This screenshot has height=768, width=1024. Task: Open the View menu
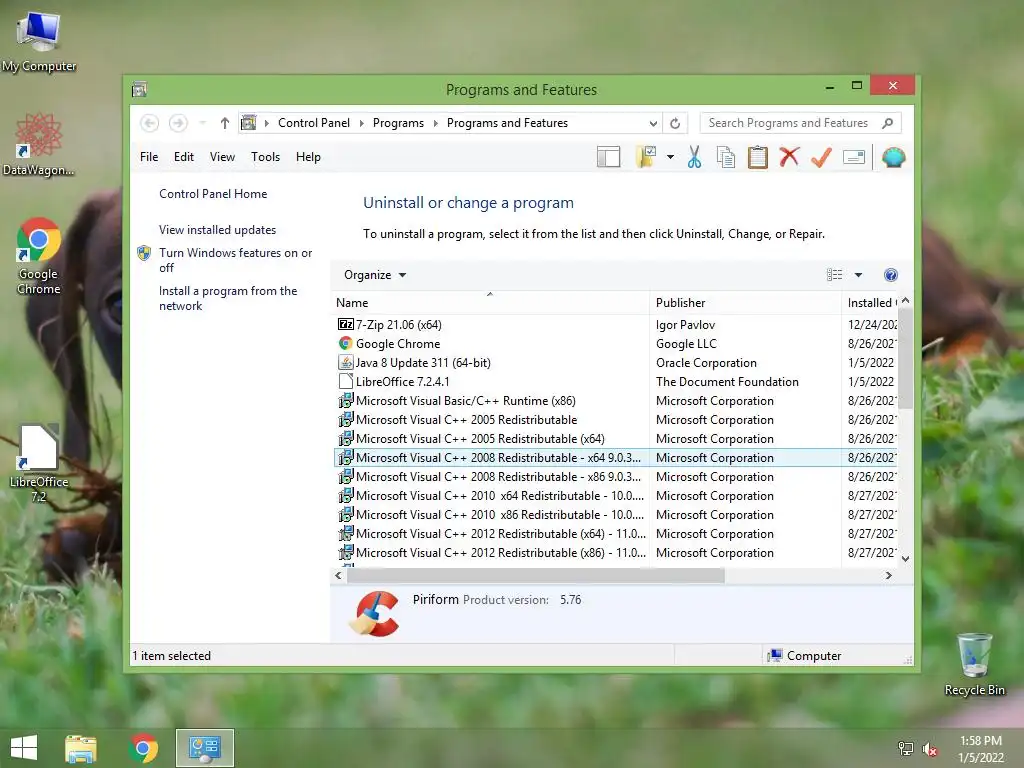point(222,157)
